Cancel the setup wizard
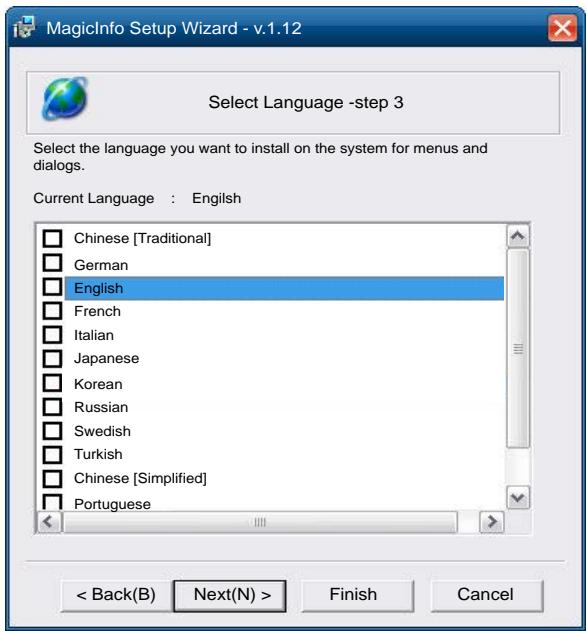This screenshot has height=631, width=587. click(486, 595)
